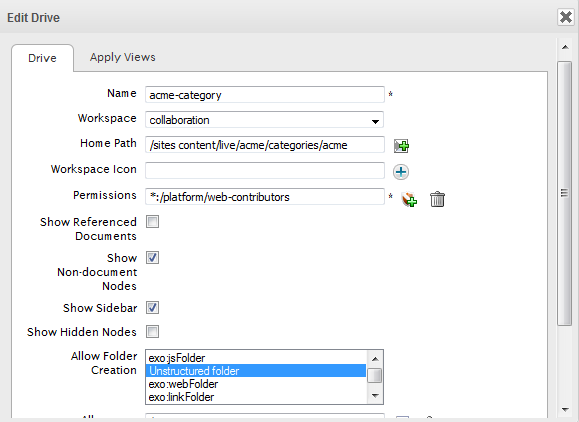Click the add Workspace Icon plus button
The image size is (579, 422).
click(x=401, y=172)
